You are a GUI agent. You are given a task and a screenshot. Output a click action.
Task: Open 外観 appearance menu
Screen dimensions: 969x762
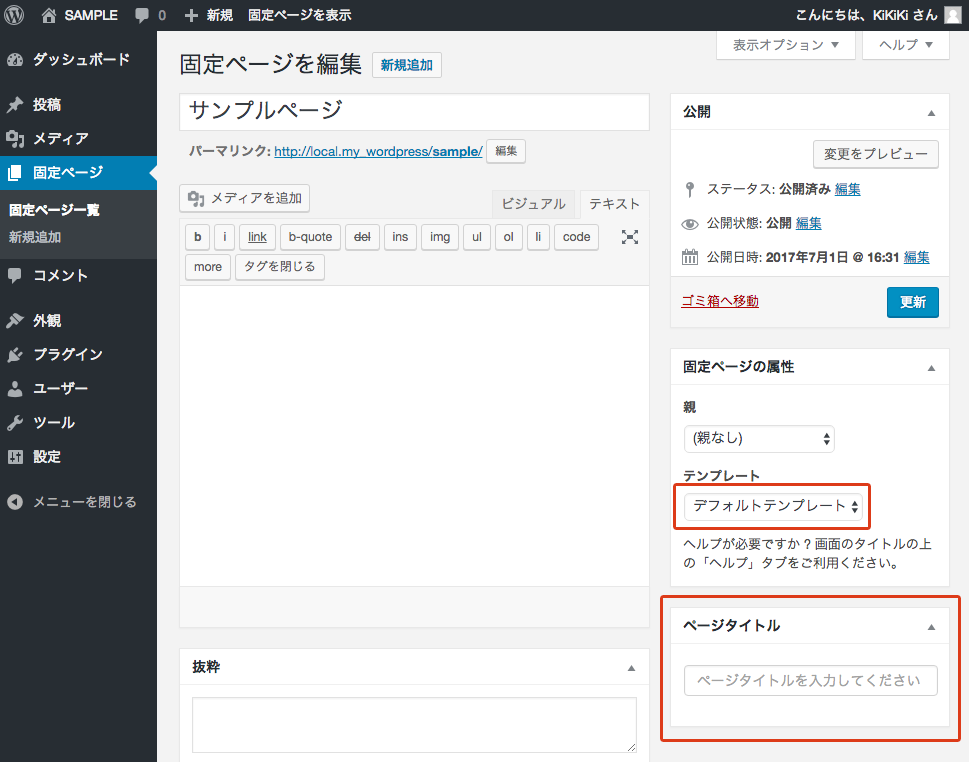(78, 320)
